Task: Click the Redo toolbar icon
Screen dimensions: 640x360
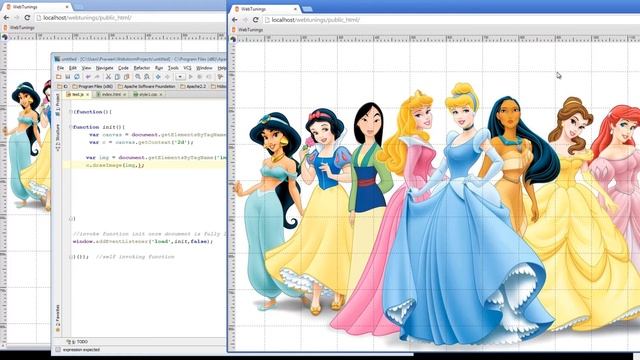Action: tap(97, 77)
